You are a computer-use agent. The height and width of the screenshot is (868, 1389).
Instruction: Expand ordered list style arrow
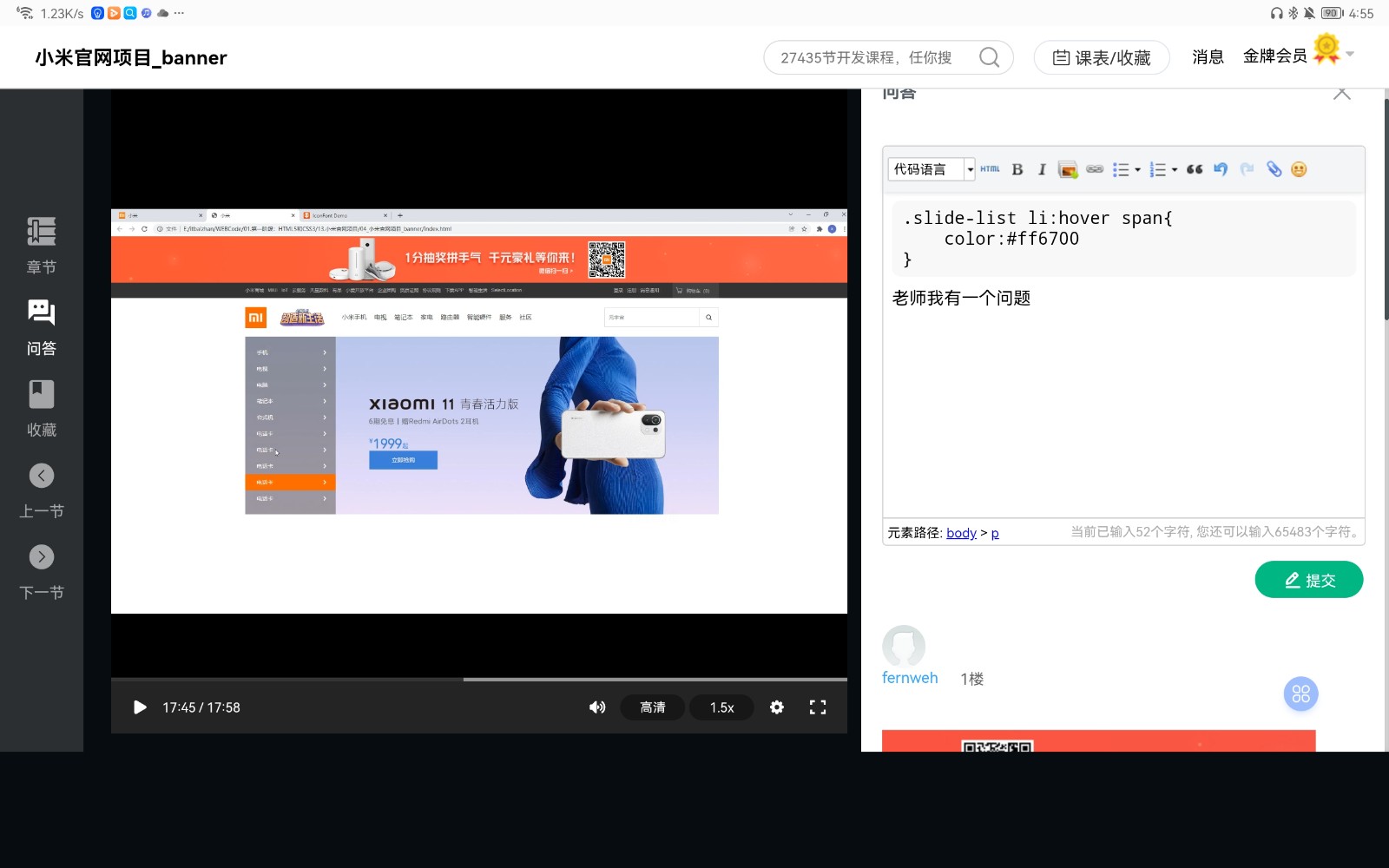coord(1175,169)
